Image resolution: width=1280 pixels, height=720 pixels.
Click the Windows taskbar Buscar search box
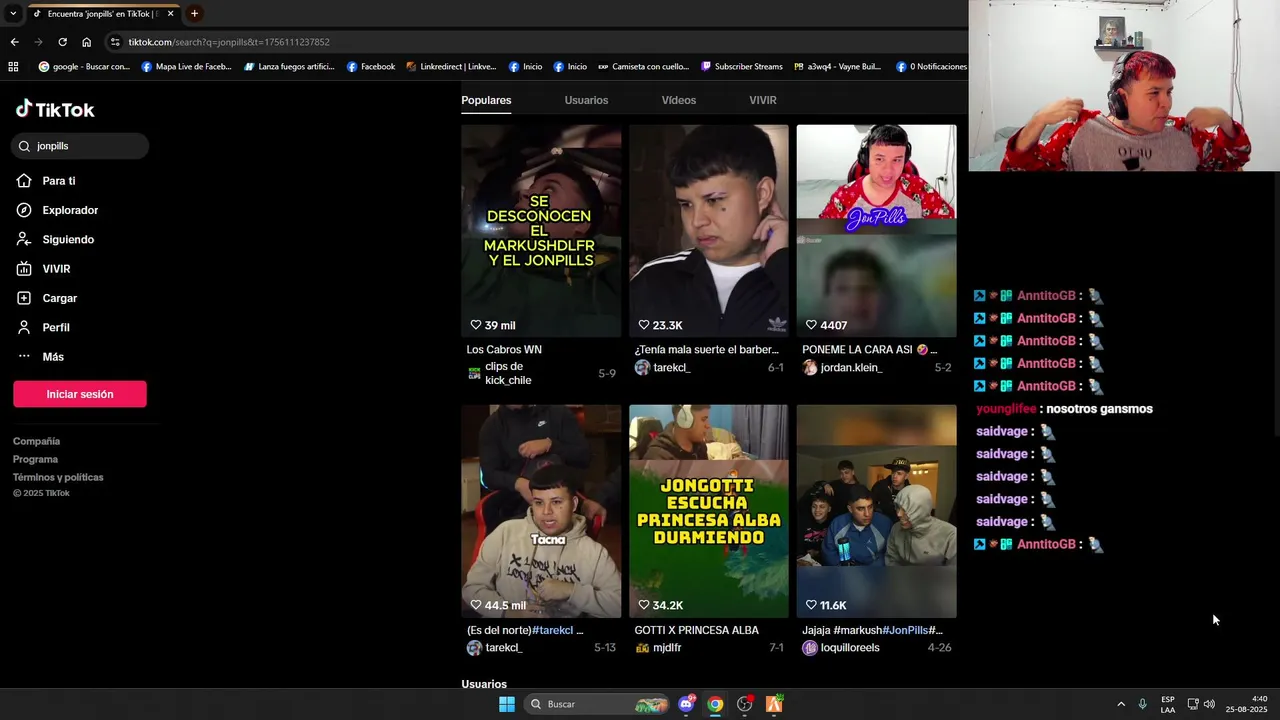coord(595,704)
